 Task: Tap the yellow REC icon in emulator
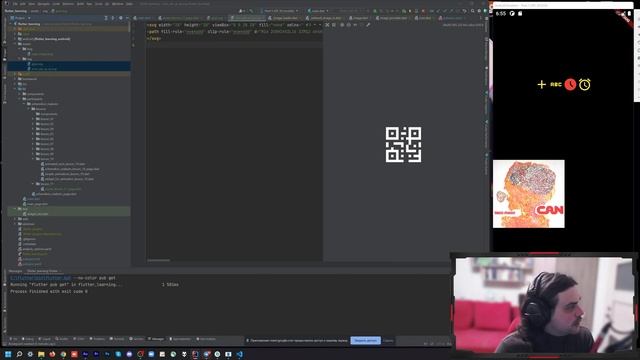[x=556, y=84]
